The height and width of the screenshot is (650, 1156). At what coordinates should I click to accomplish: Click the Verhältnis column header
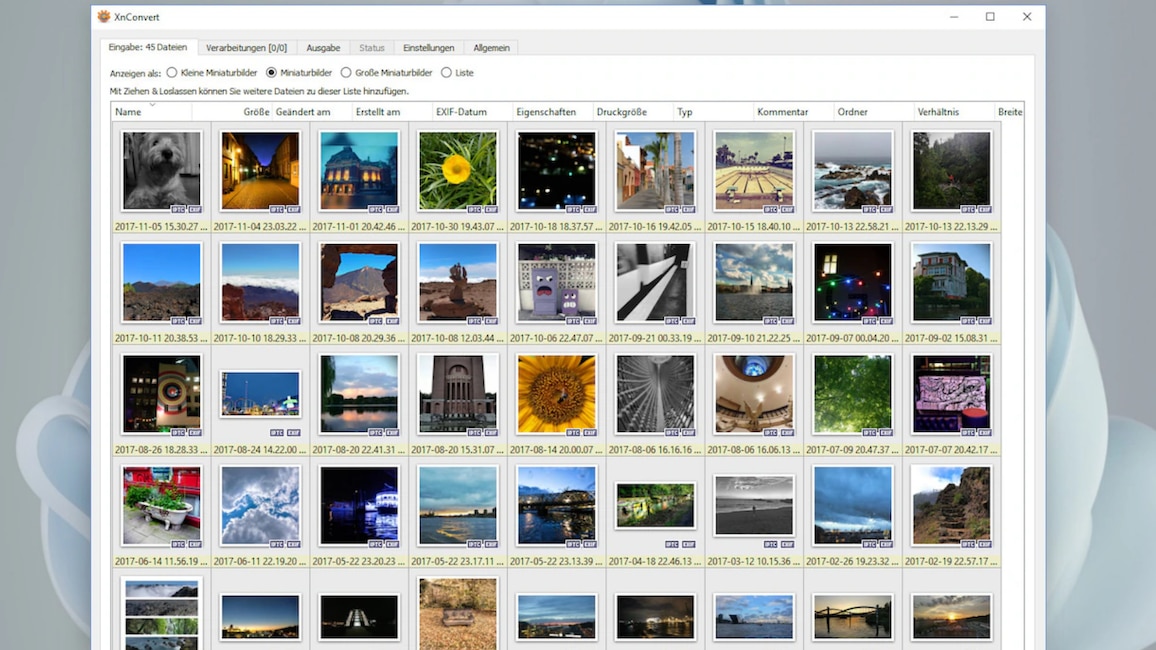tap(955, 112)
